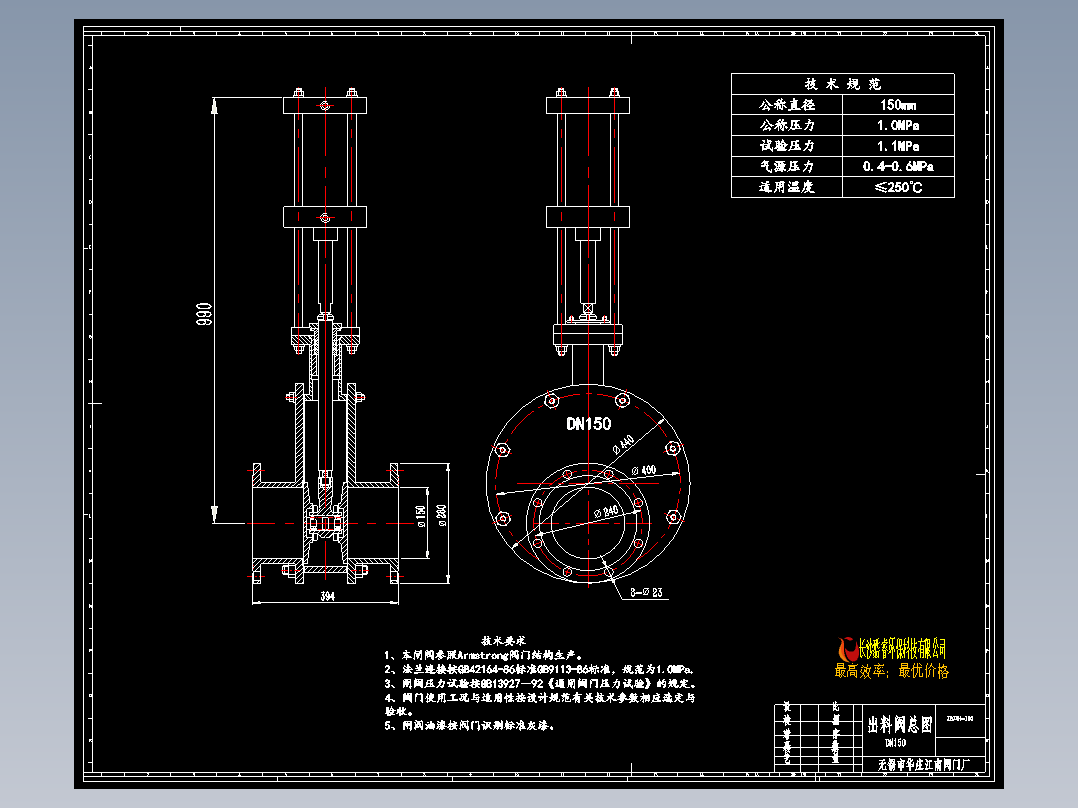
Task: Click the '150mm' value cell
Action: (x=898, y=105)
